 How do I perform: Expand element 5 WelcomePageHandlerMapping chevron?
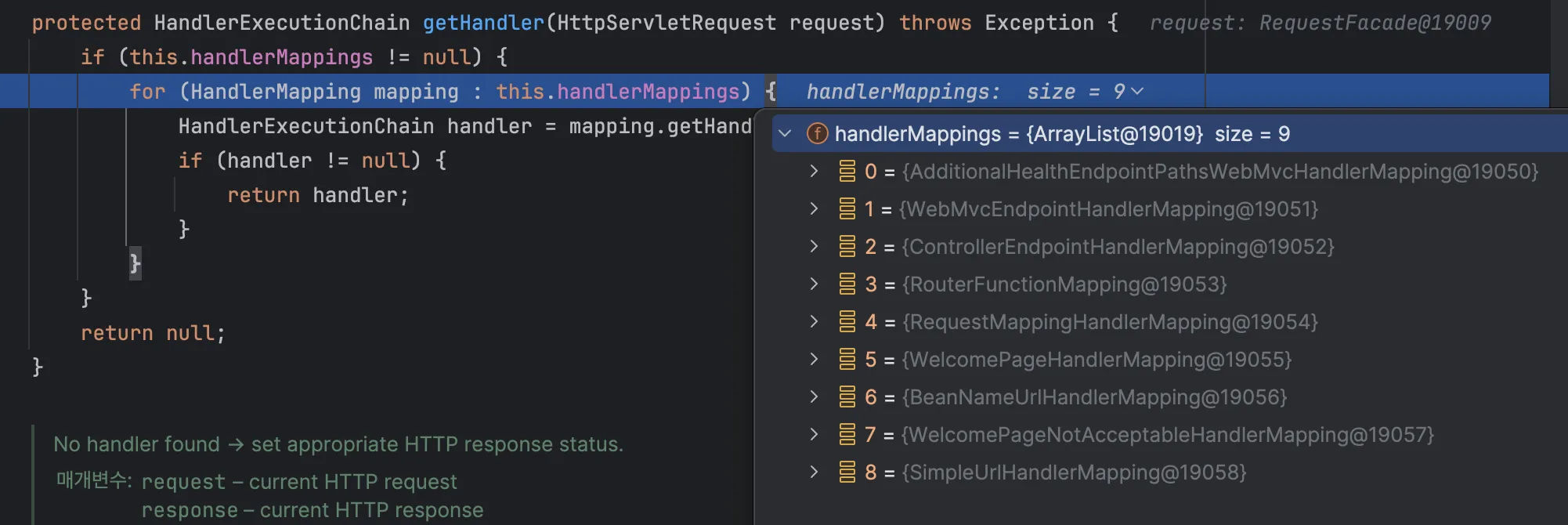click(814, 360)
